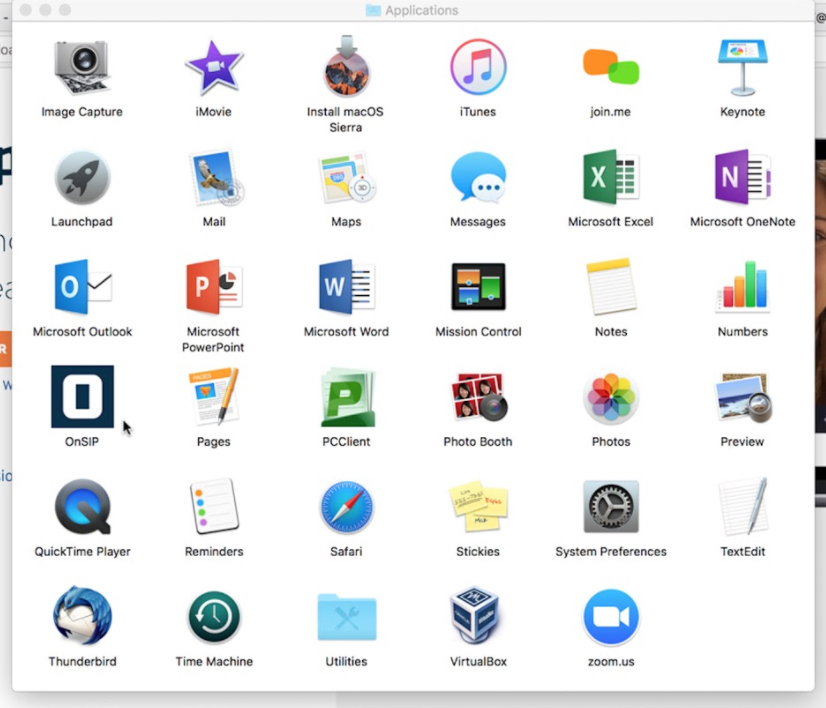Viewport: 826px width, 708px height.
Task: Click the TextEdit paper and pen icon
Action: click(743, 506)
